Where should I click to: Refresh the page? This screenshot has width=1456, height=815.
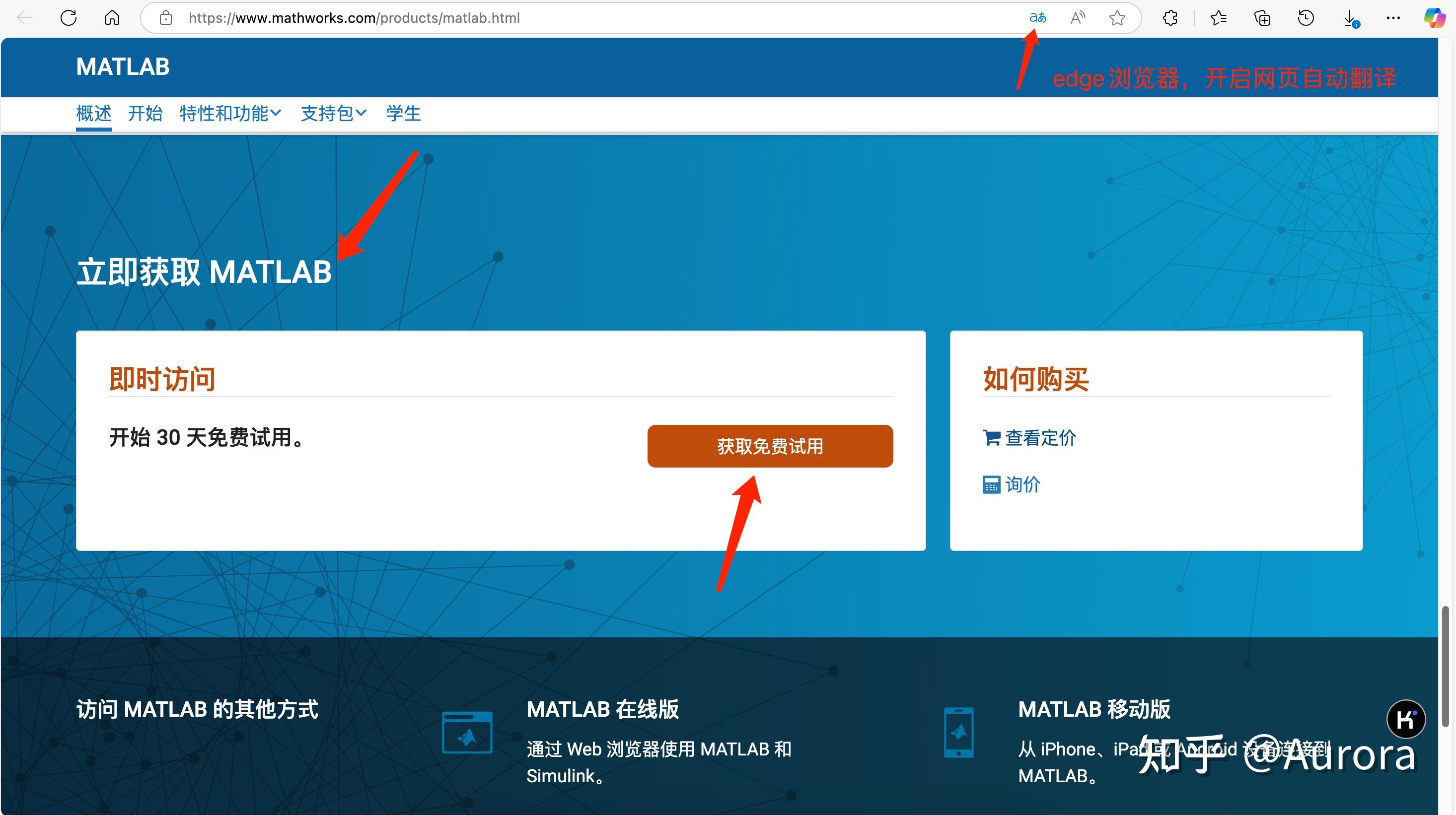pos(69,17)
